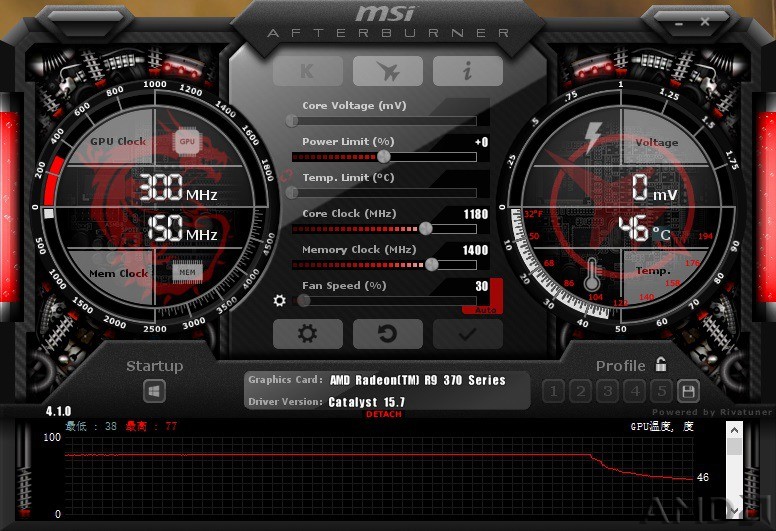Open the Kombustor K button
Image resolution: width=776 pixels, height=531 pixels.
(307, 71)
